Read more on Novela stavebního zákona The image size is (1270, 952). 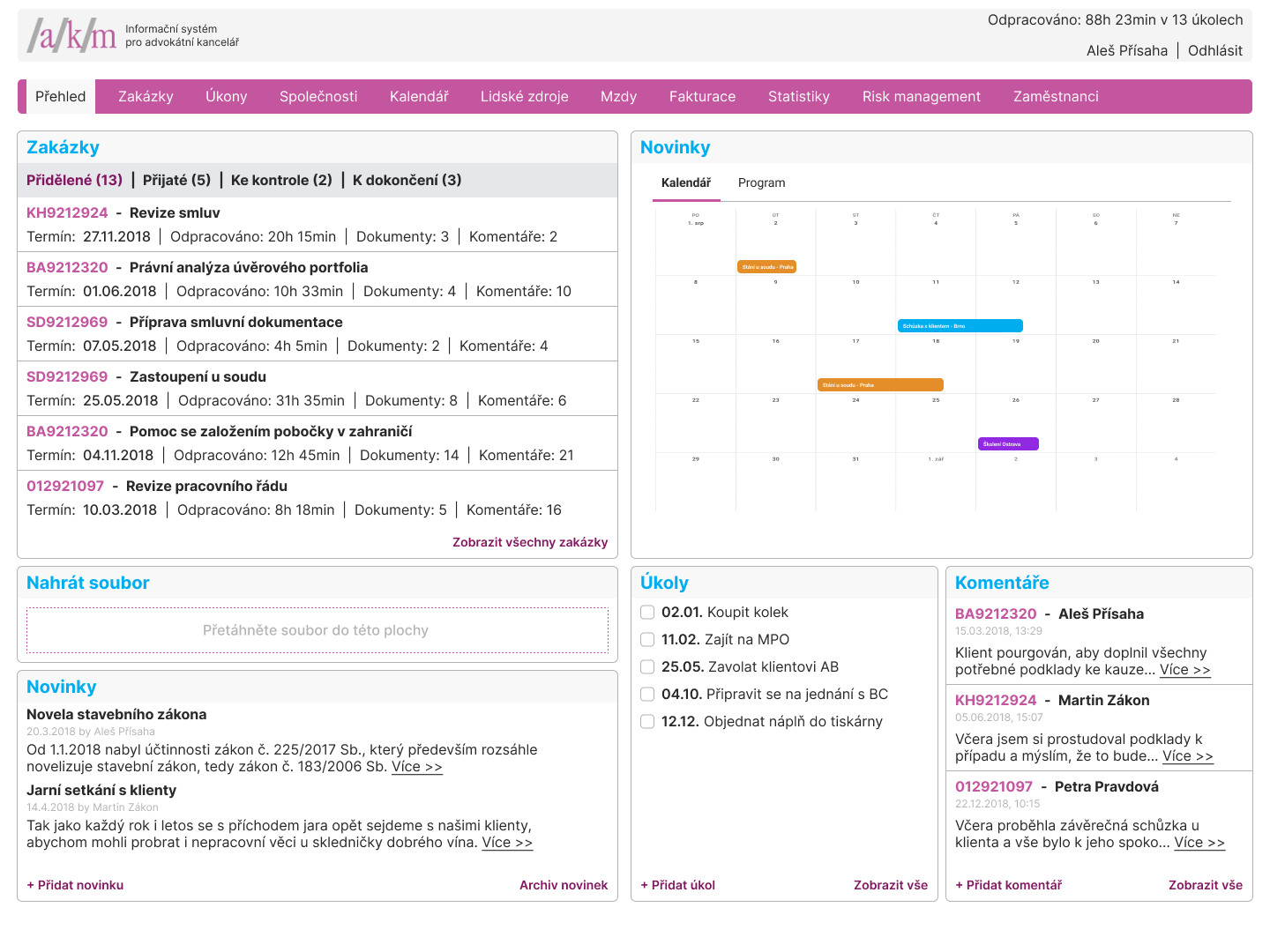(417, 767)
